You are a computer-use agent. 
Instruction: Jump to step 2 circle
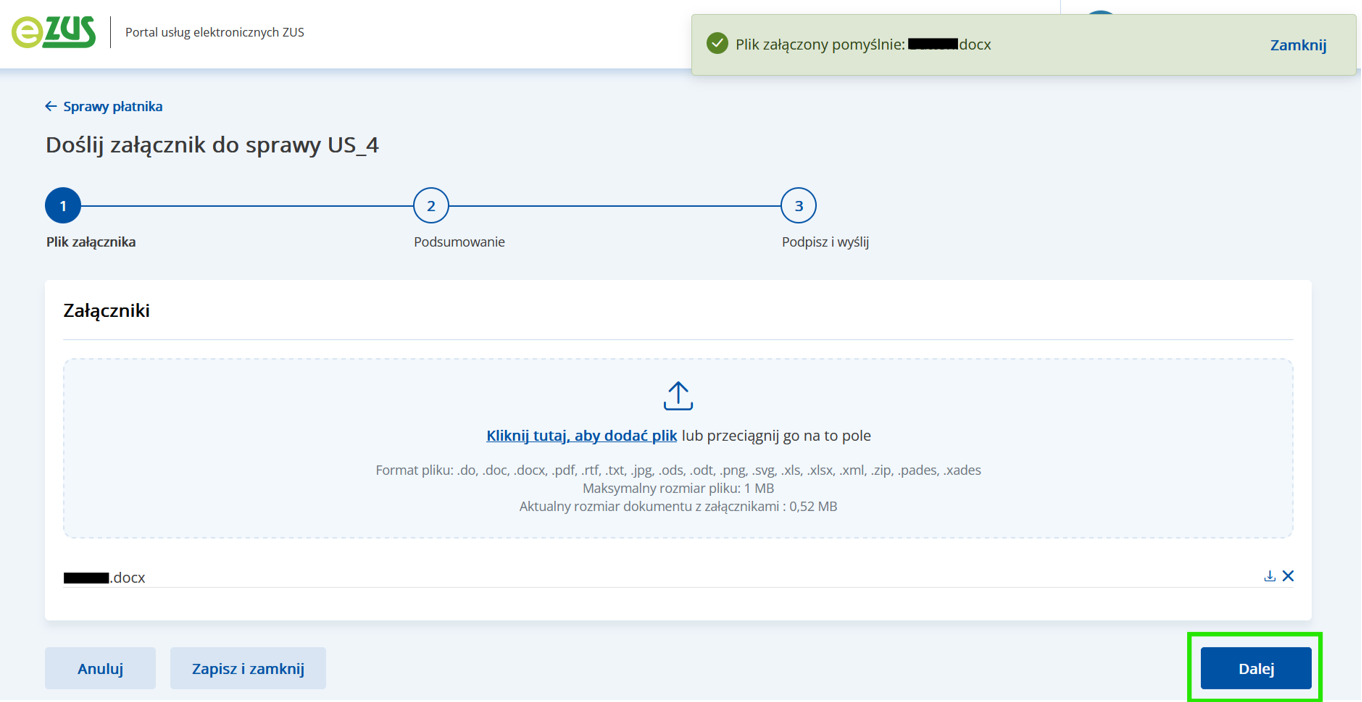pos(431,206)
